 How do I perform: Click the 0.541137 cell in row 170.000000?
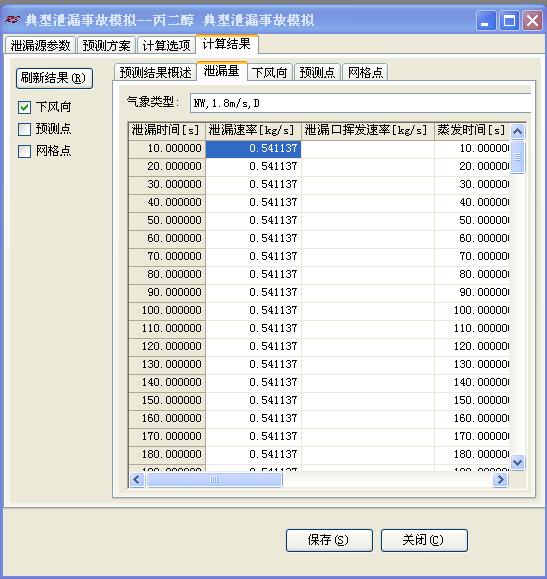click(253, 437)
